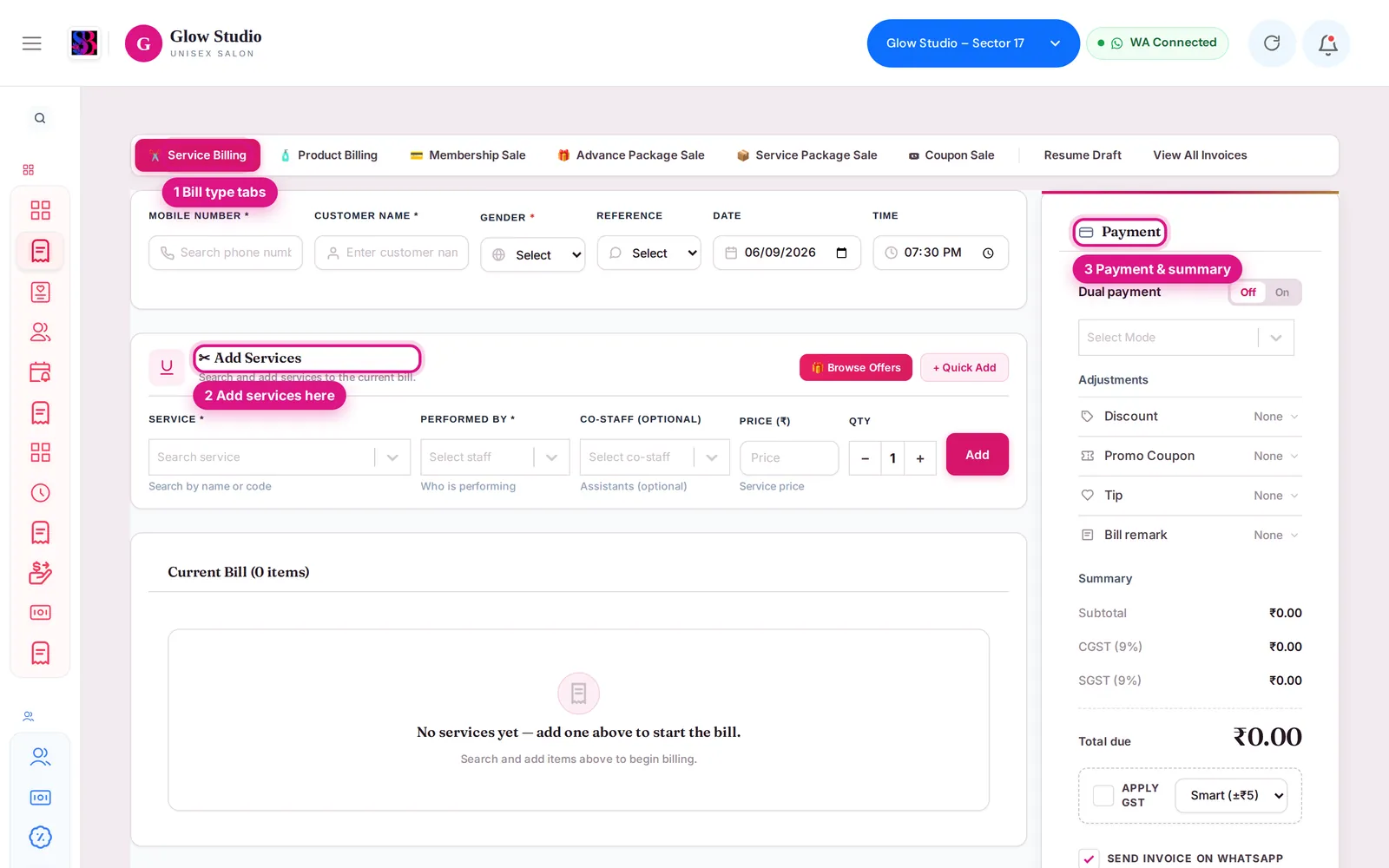Click the U-shaped icon beside Add Services
Viewport: 1389px width, 868px height.
tap(167, 367)
